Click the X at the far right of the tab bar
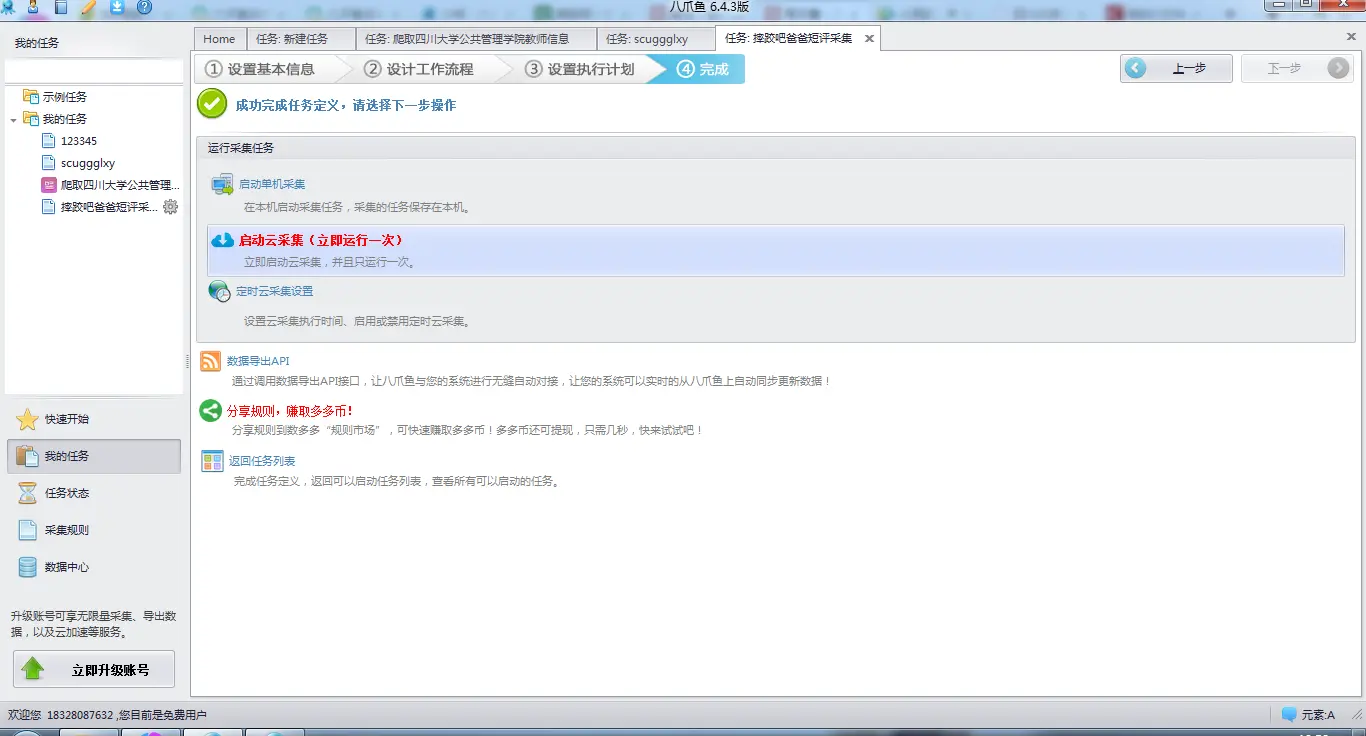The image size is (1366, 736). tap(1351, 36)
